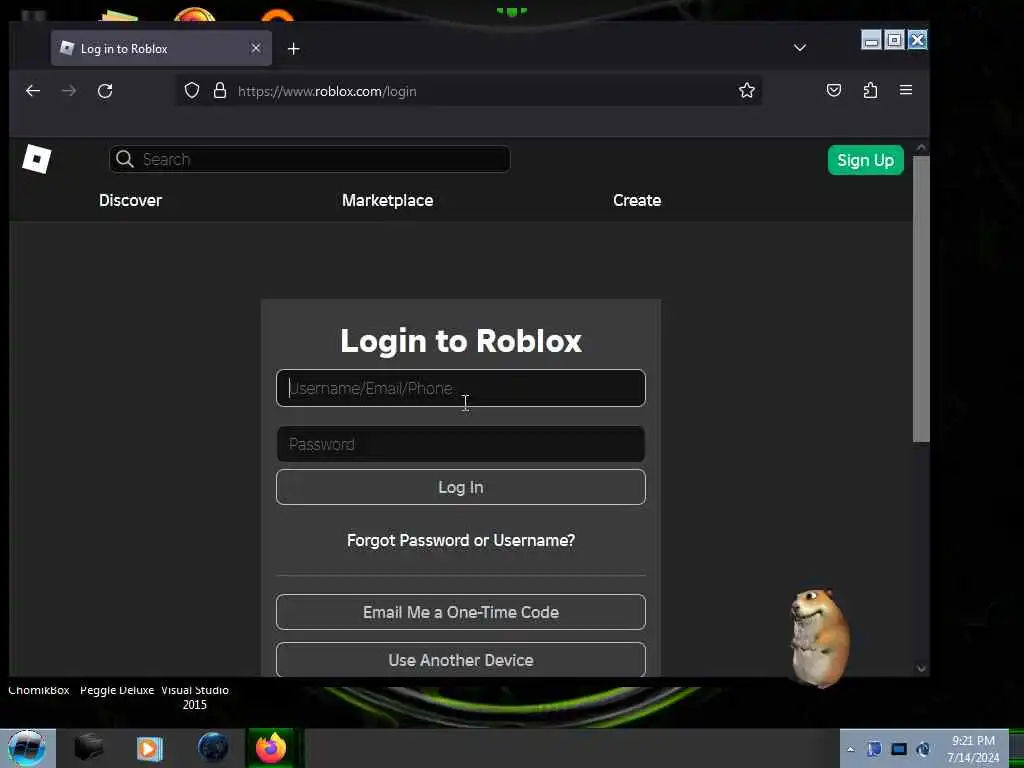This screenshot has width=1024, height=768.
Task: Reload the page with the refresh icon
Action: click(x=105, y=91)
